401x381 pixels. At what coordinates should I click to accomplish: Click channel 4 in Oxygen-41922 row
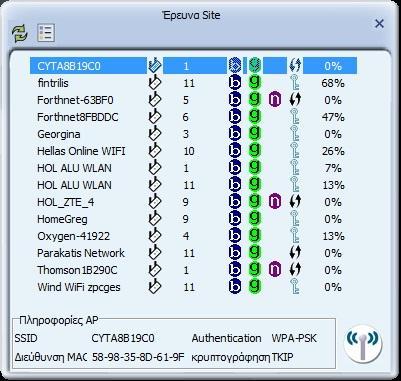[x=186, y=236]
